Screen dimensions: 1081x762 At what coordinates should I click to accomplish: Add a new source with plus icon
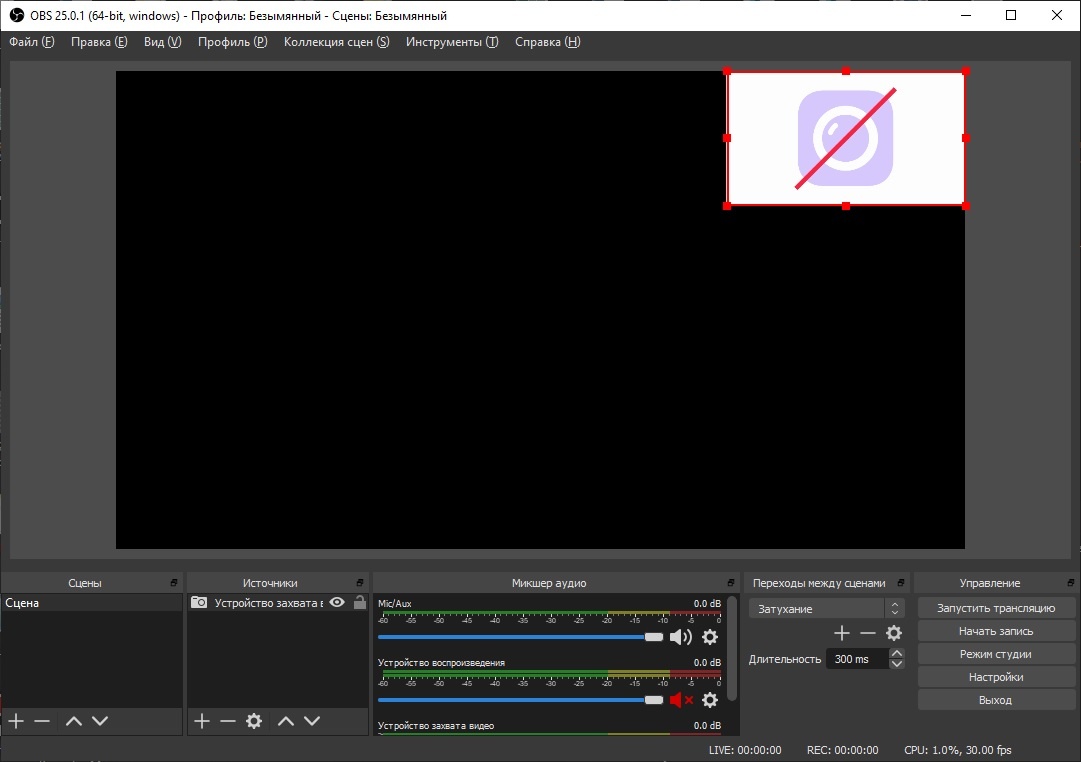[202, 721]
